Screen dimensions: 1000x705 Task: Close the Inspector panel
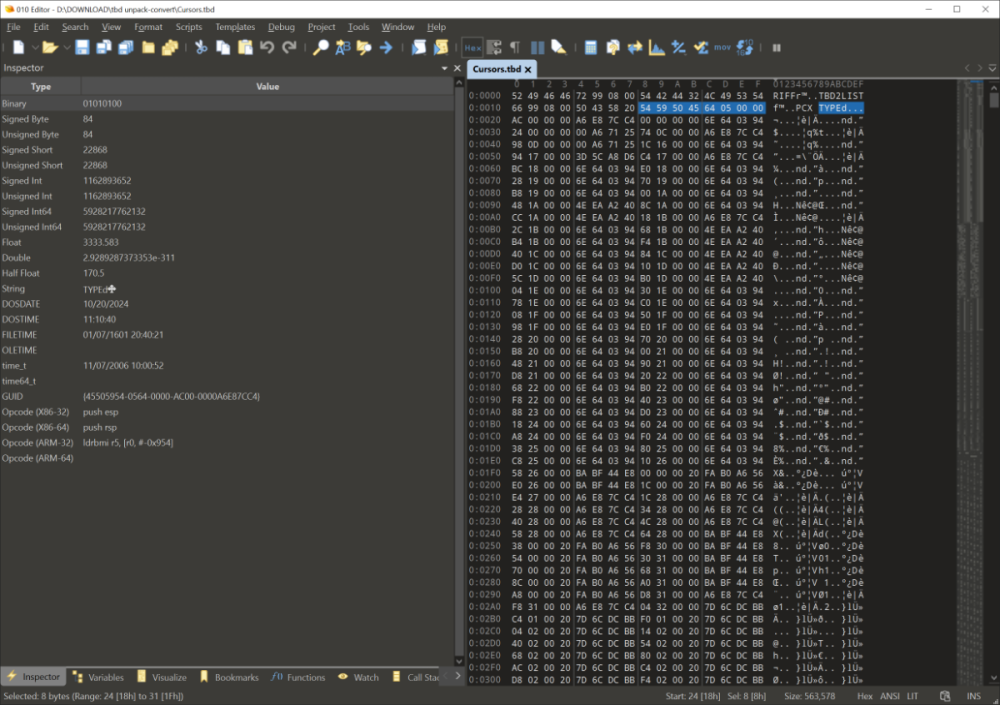457,68
